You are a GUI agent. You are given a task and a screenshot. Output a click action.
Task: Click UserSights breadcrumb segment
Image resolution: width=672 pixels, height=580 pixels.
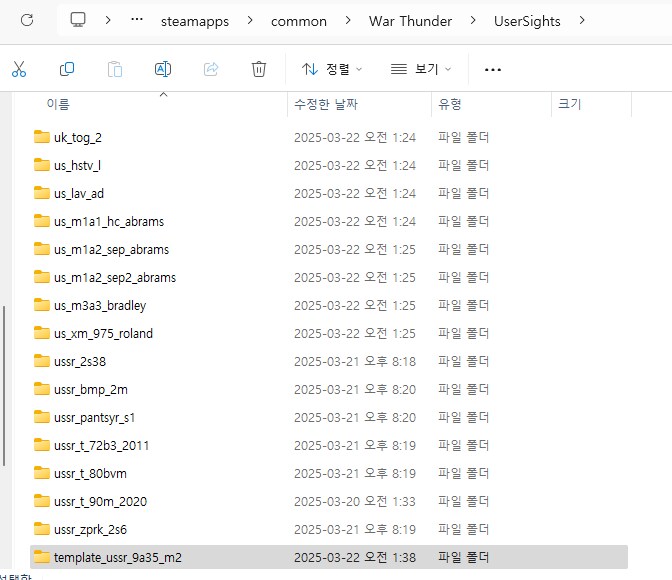click(x=527, y=21)
